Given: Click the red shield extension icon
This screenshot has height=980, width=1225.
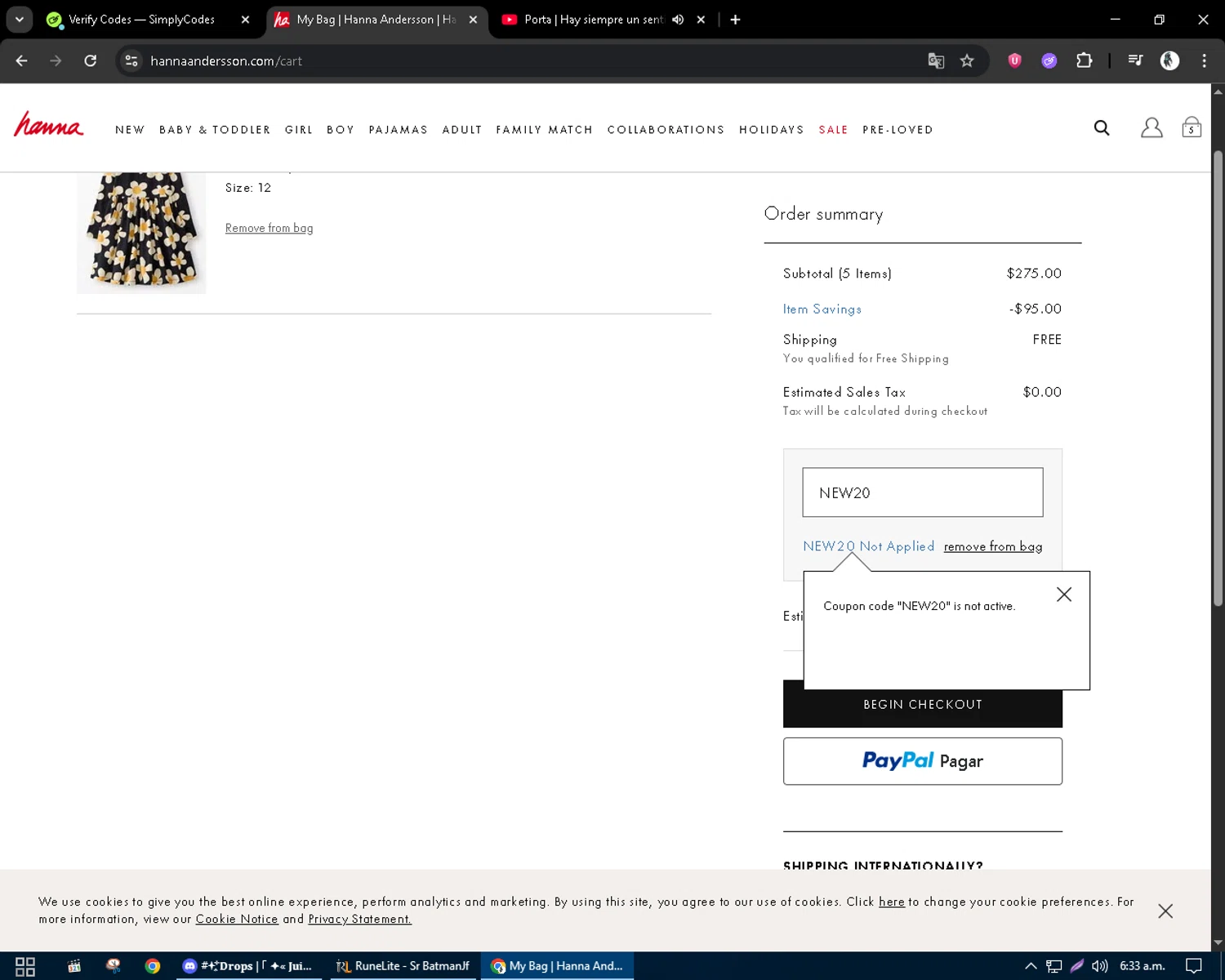Looking at the screenshot, I should pos(1014,60).
